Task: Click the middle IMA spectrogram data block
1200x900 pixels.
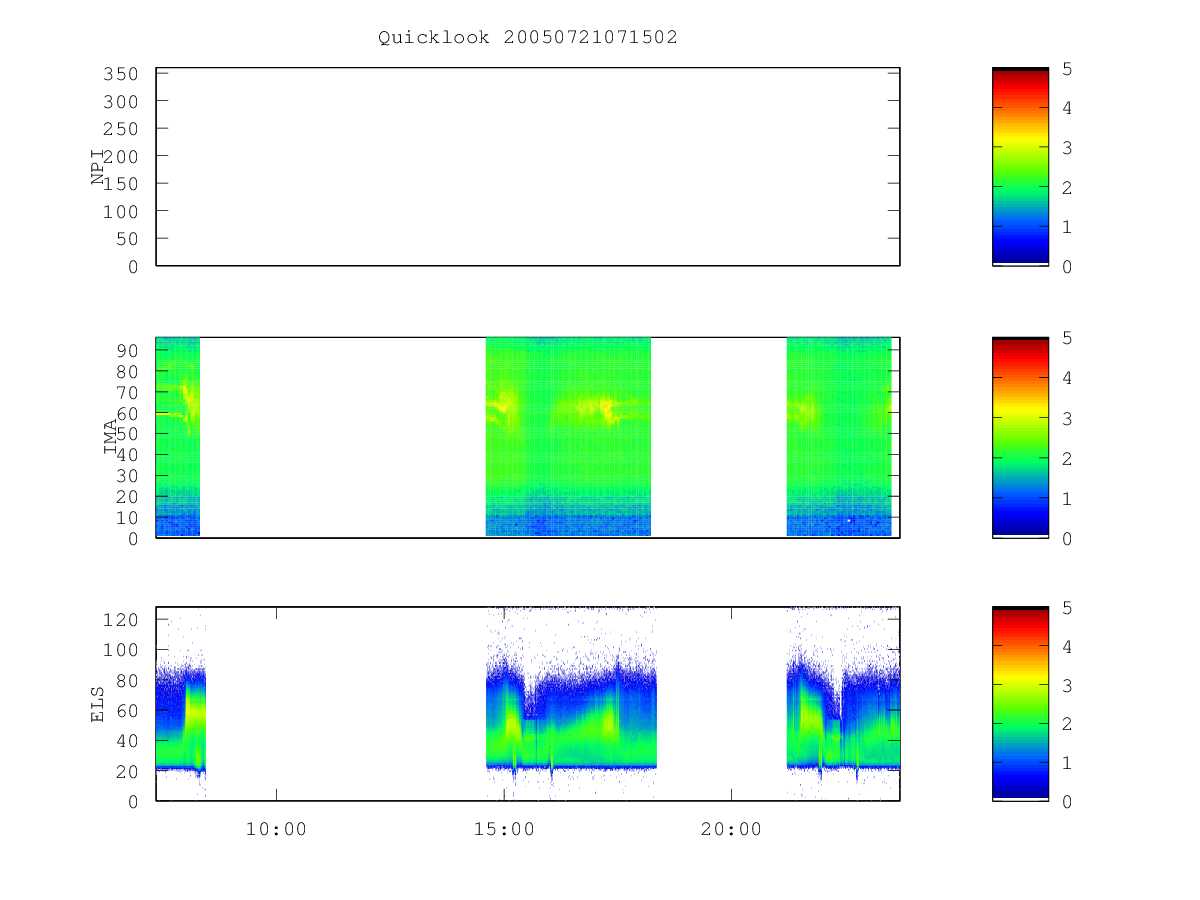Action: [568, 437]
